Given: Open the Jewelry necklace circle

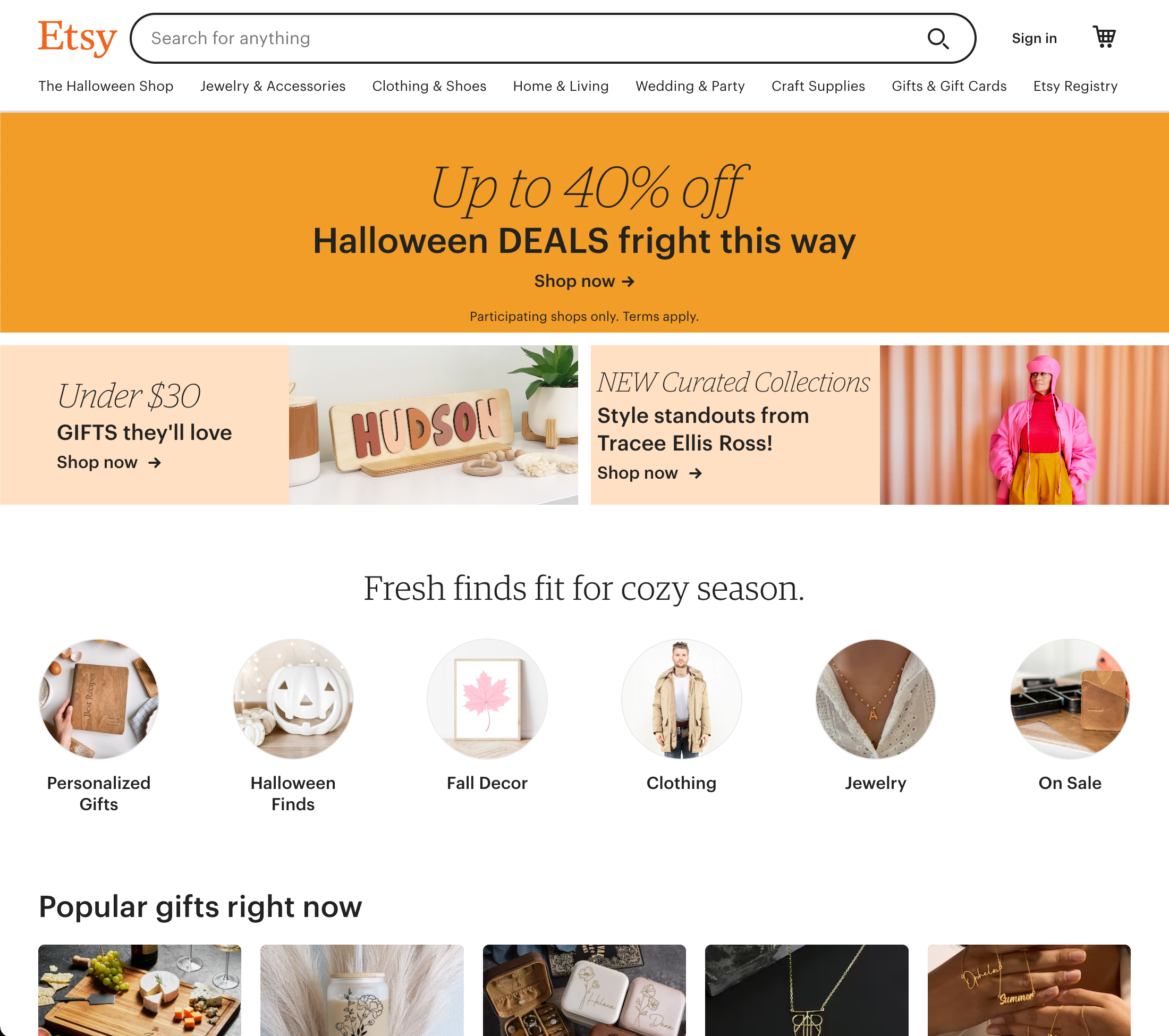Looking at the screenshot, I should [x=876, y=699].
